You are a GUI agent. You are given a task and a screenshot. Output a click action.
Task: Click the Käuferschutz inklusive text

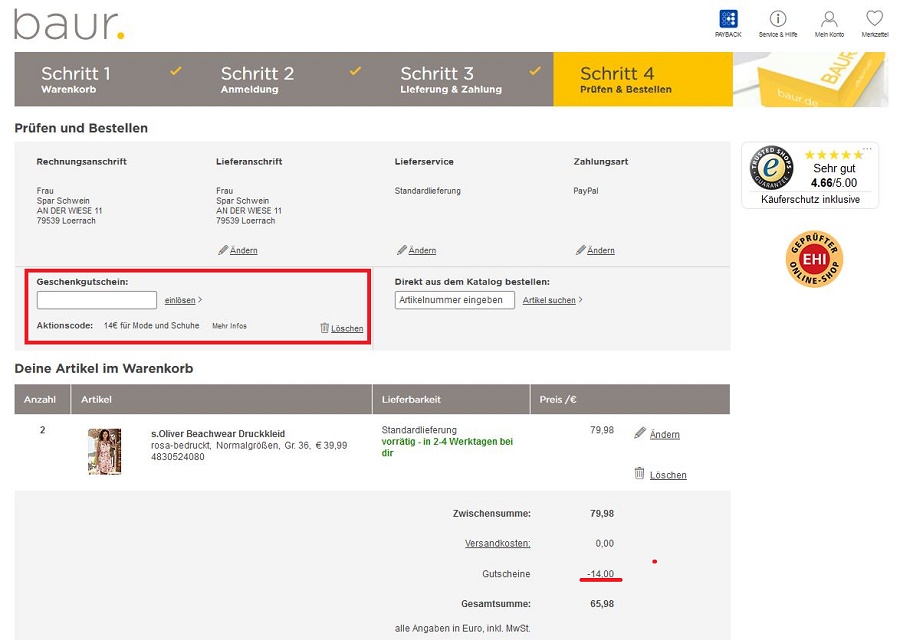pyautogui.click(x=810, y=199)
